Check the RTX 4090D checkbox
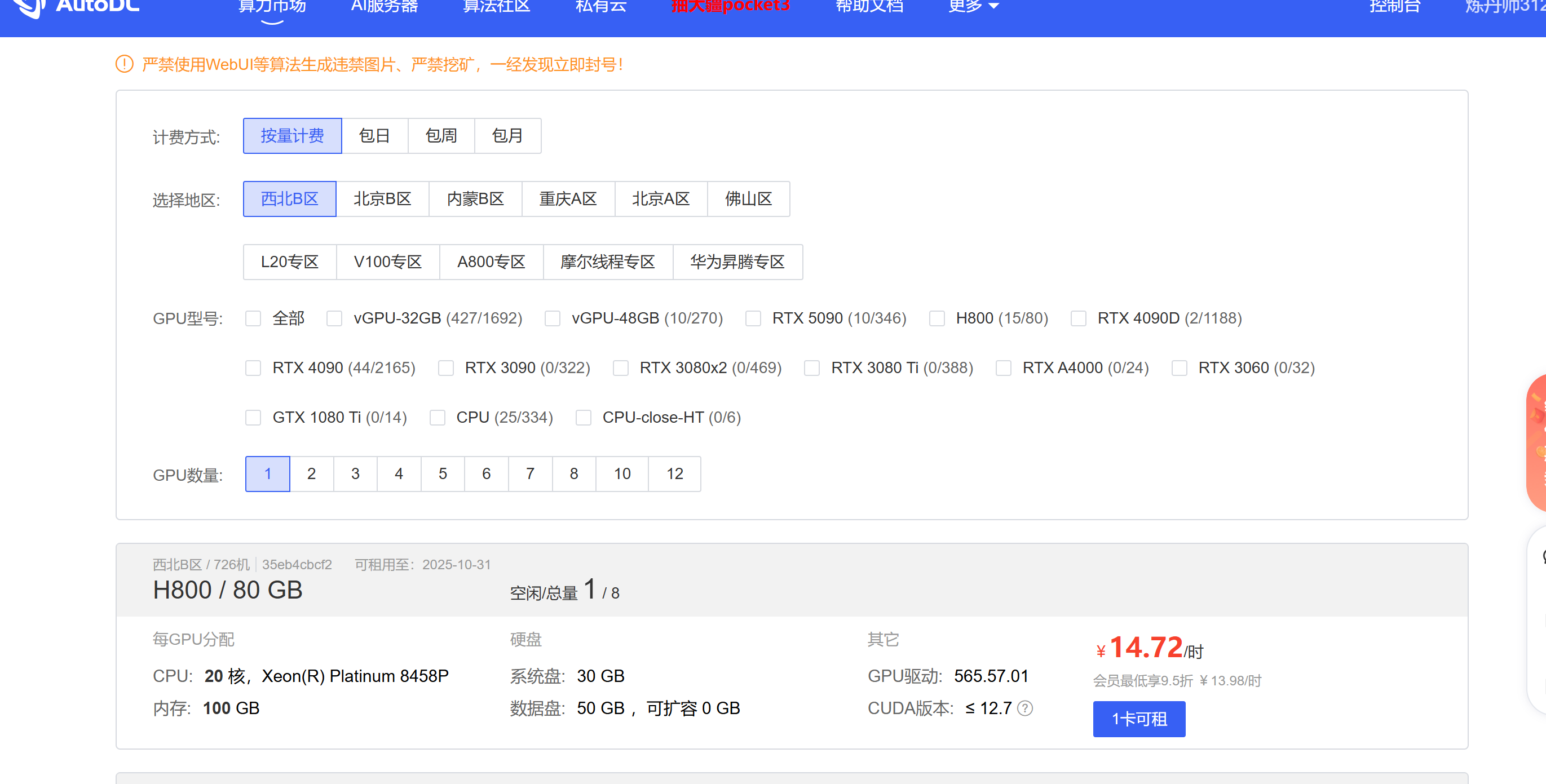The height and width of the screenshot is (784, 1546). 1079,318
